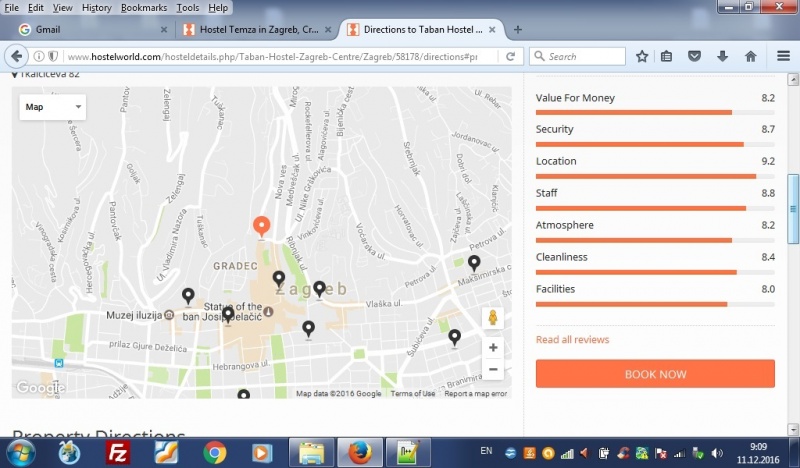The height and width of the screenshot is (468, 800).
Task: Zoom out of the map
Action: (492, 370)
